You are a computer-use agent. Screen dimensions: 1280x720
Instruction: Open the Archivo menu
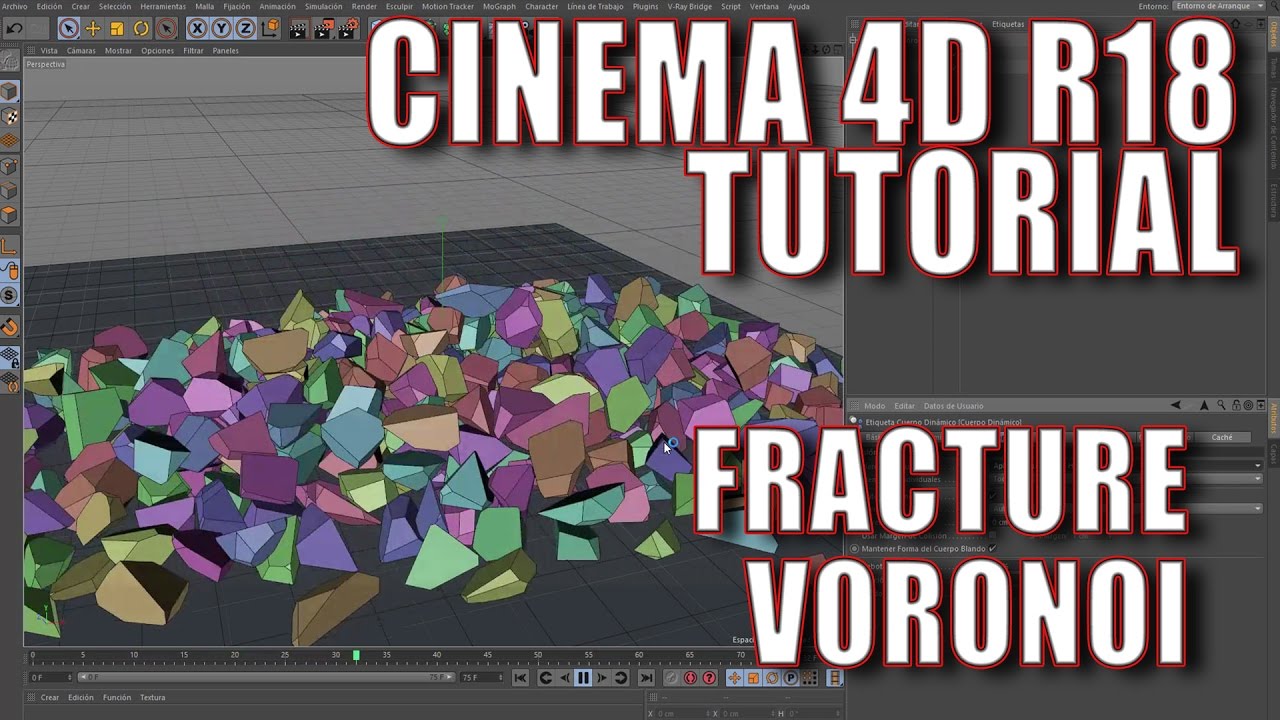pos(15,6)
